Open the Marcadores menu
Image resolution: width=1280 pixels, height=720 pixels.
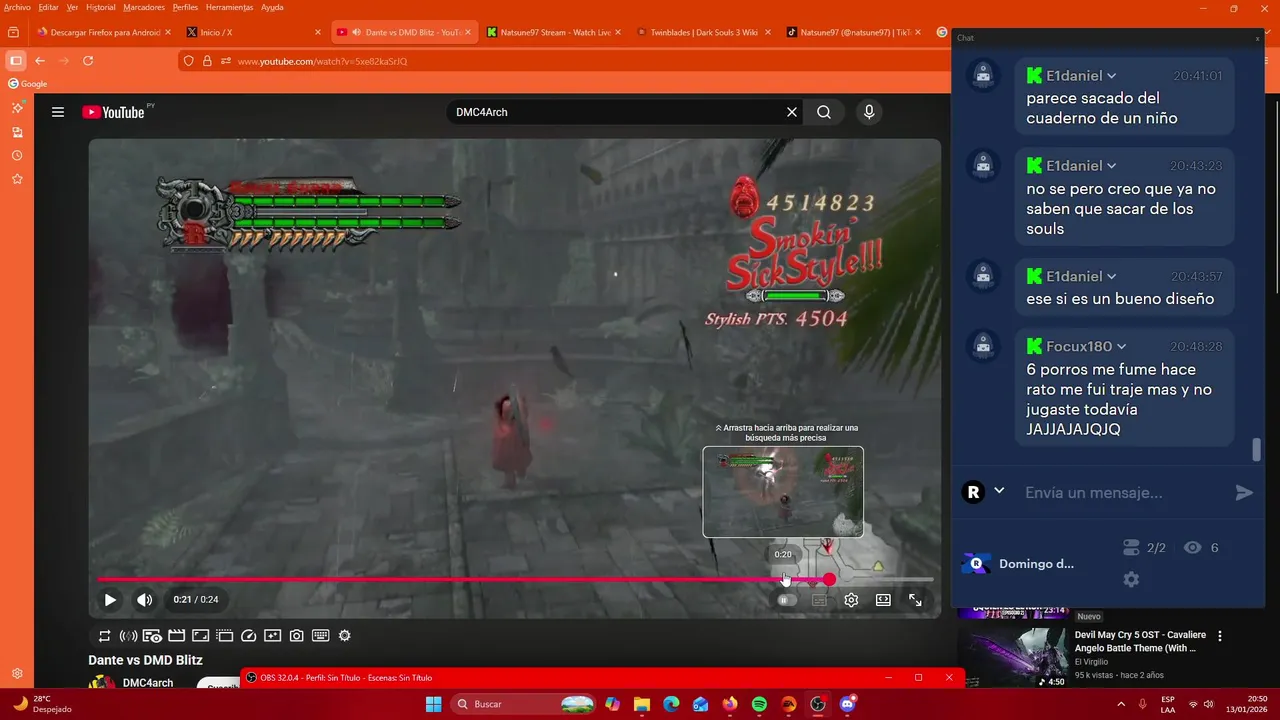pos(144,7)
